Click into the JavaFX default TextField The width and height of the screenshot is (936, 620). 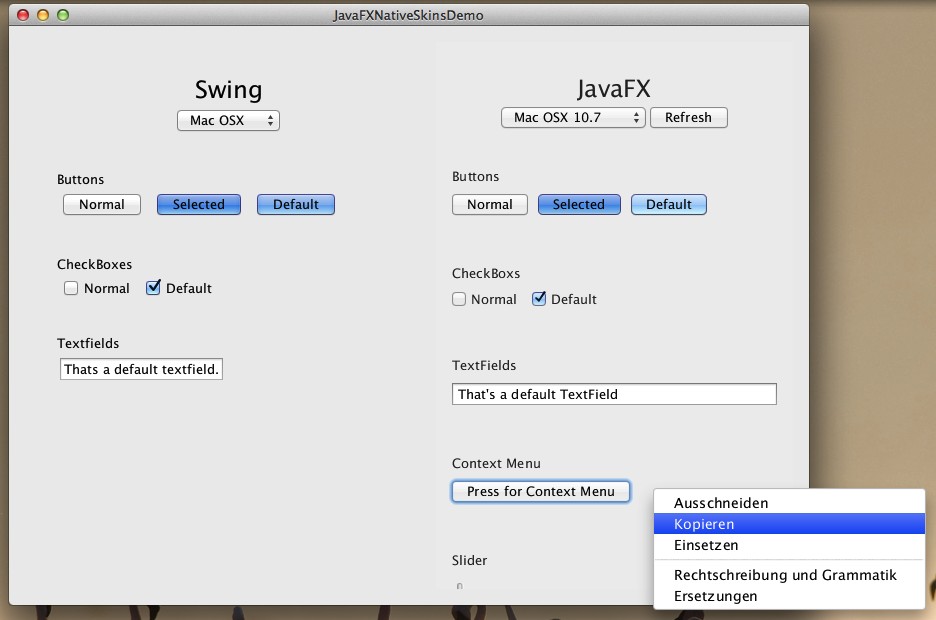[613, 394]
